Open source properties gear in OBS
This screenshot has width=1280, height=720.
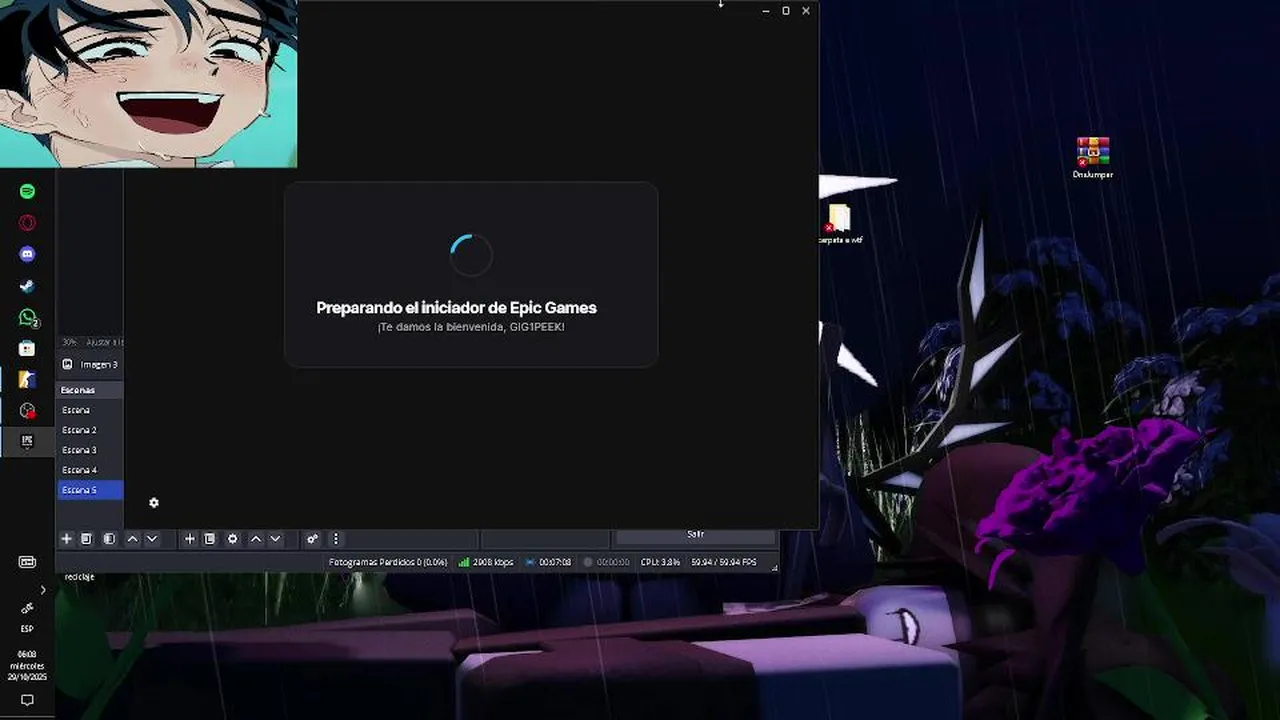pos(233,539)
